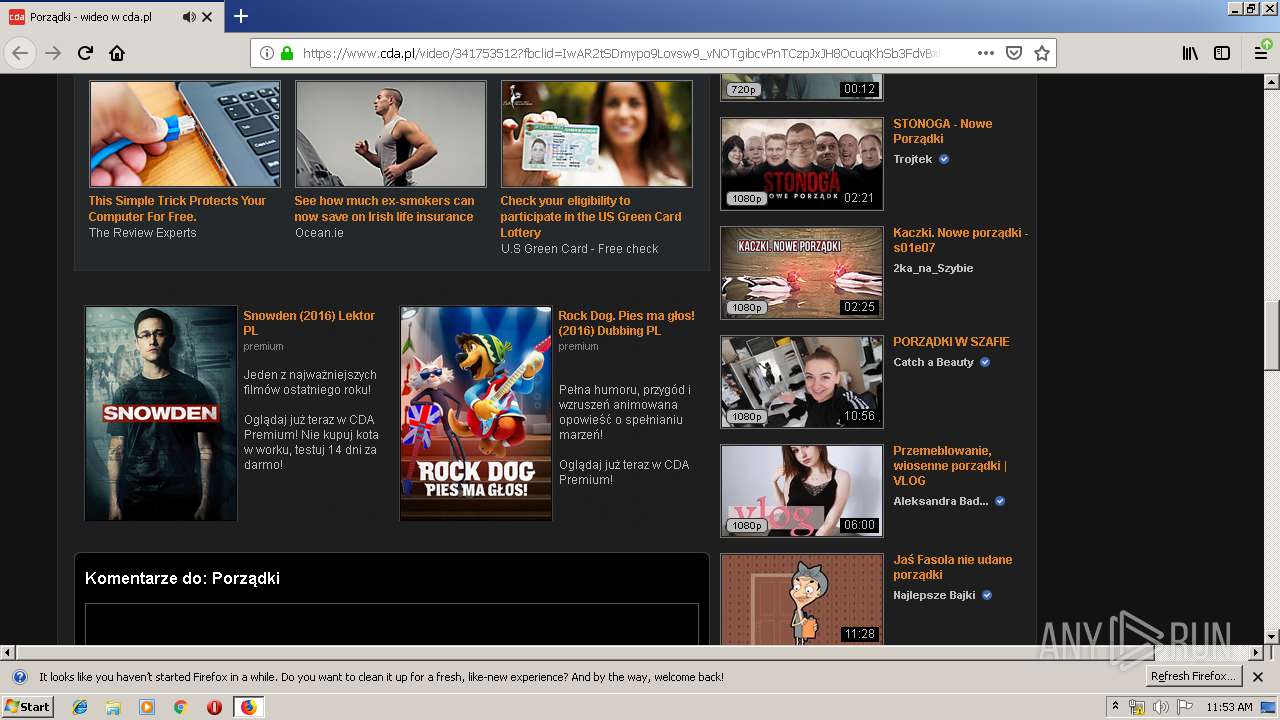Click the taskbar clock showing 11:53 AM
The width and height of the screenshot is (1280, 720).
tap(1230, 707)
